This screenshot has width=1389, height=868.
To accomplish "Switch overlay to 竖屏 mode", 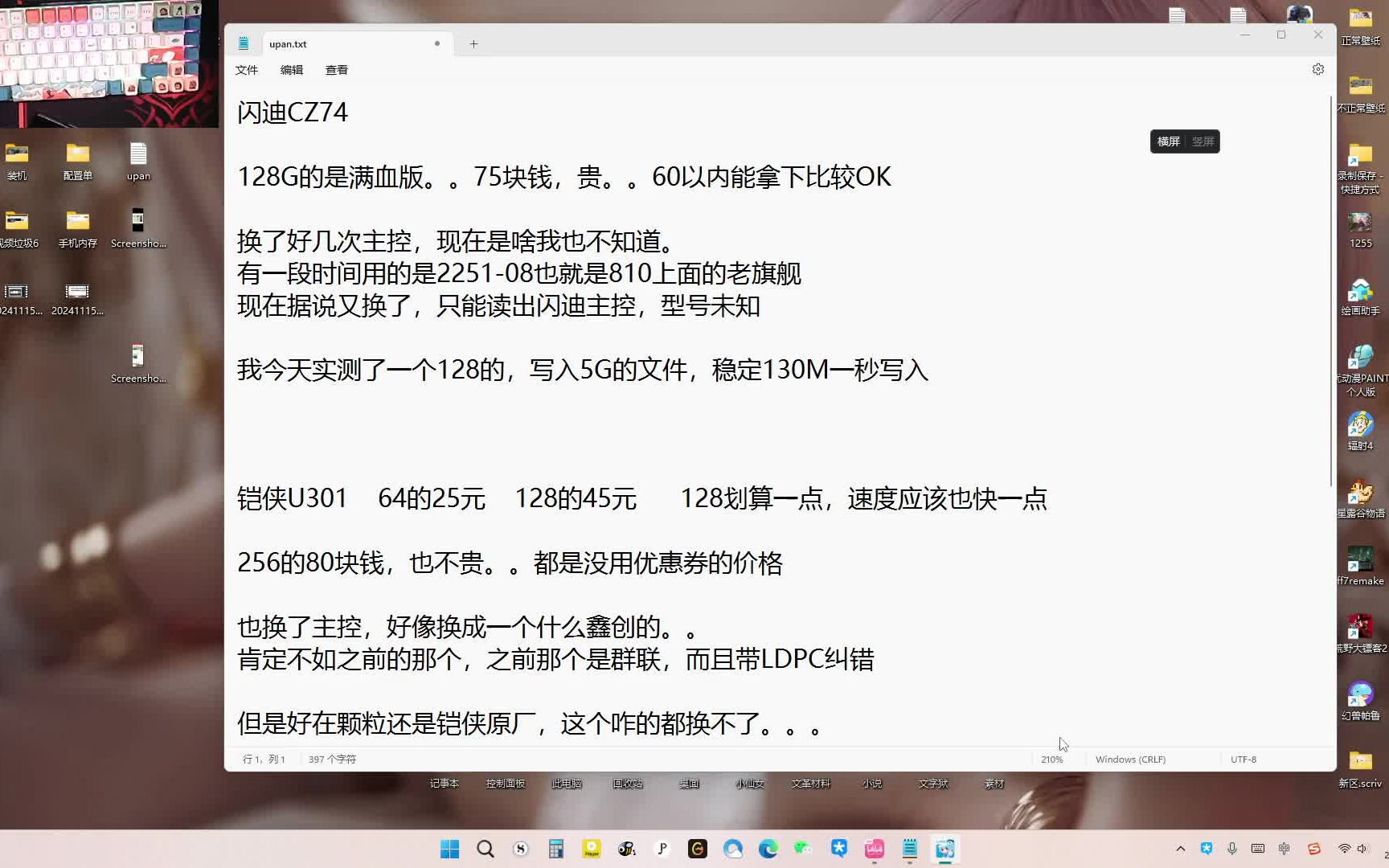I will (x=1203, y=141).
